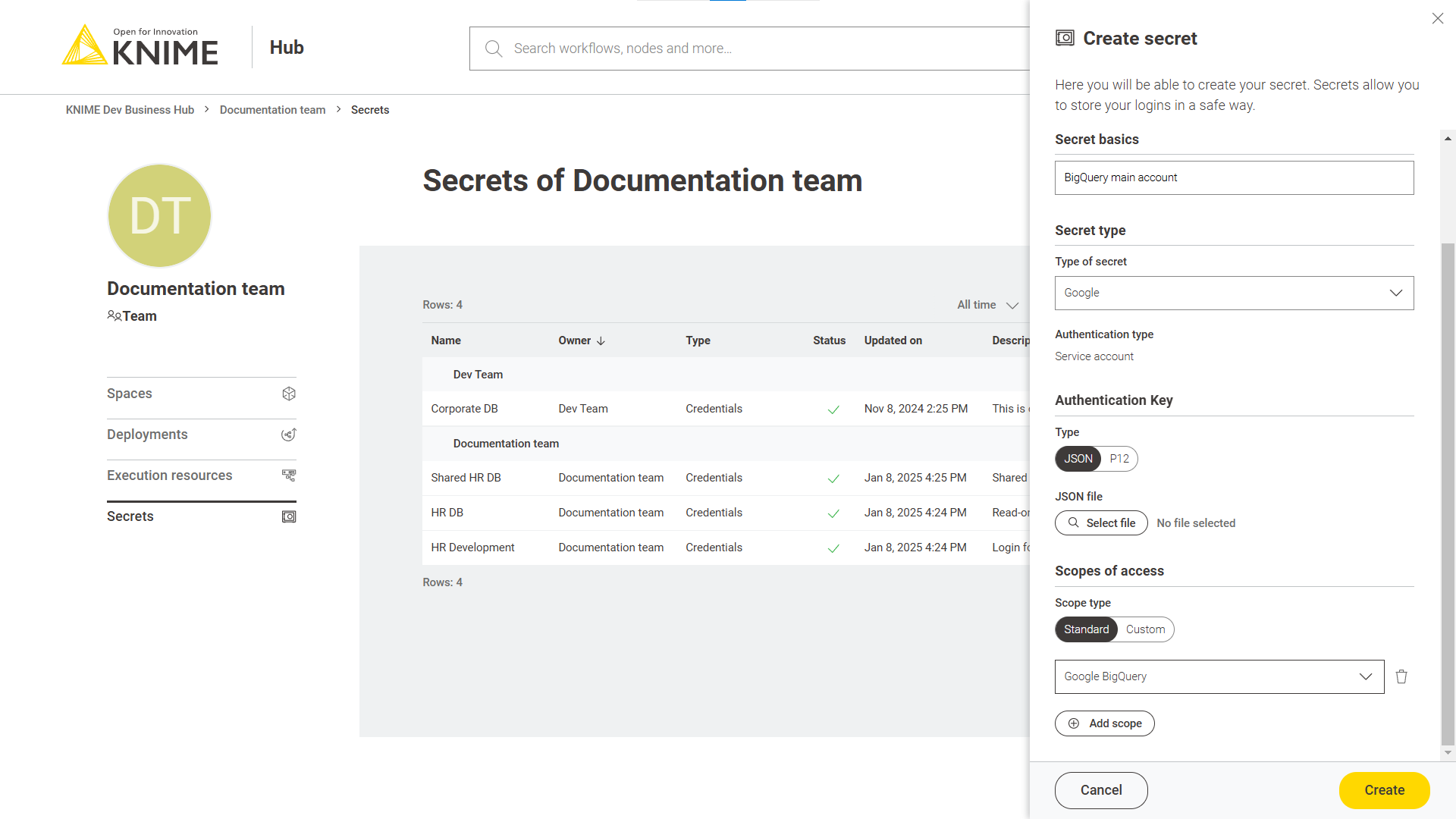
Task: Select Standard scope type option
Action: (x=1086, y=629)
